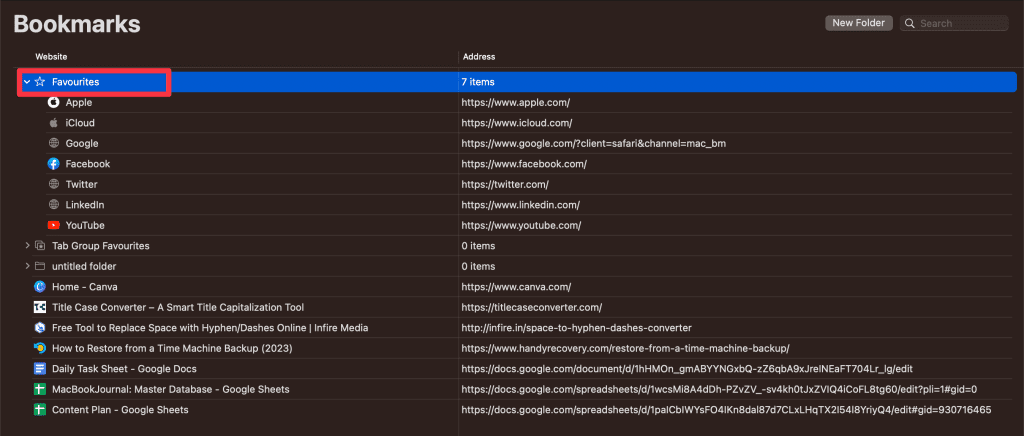Select How to Restore from Time Machine bookmark
Screen dimensions: 1024x436
[x=172, y=349]
